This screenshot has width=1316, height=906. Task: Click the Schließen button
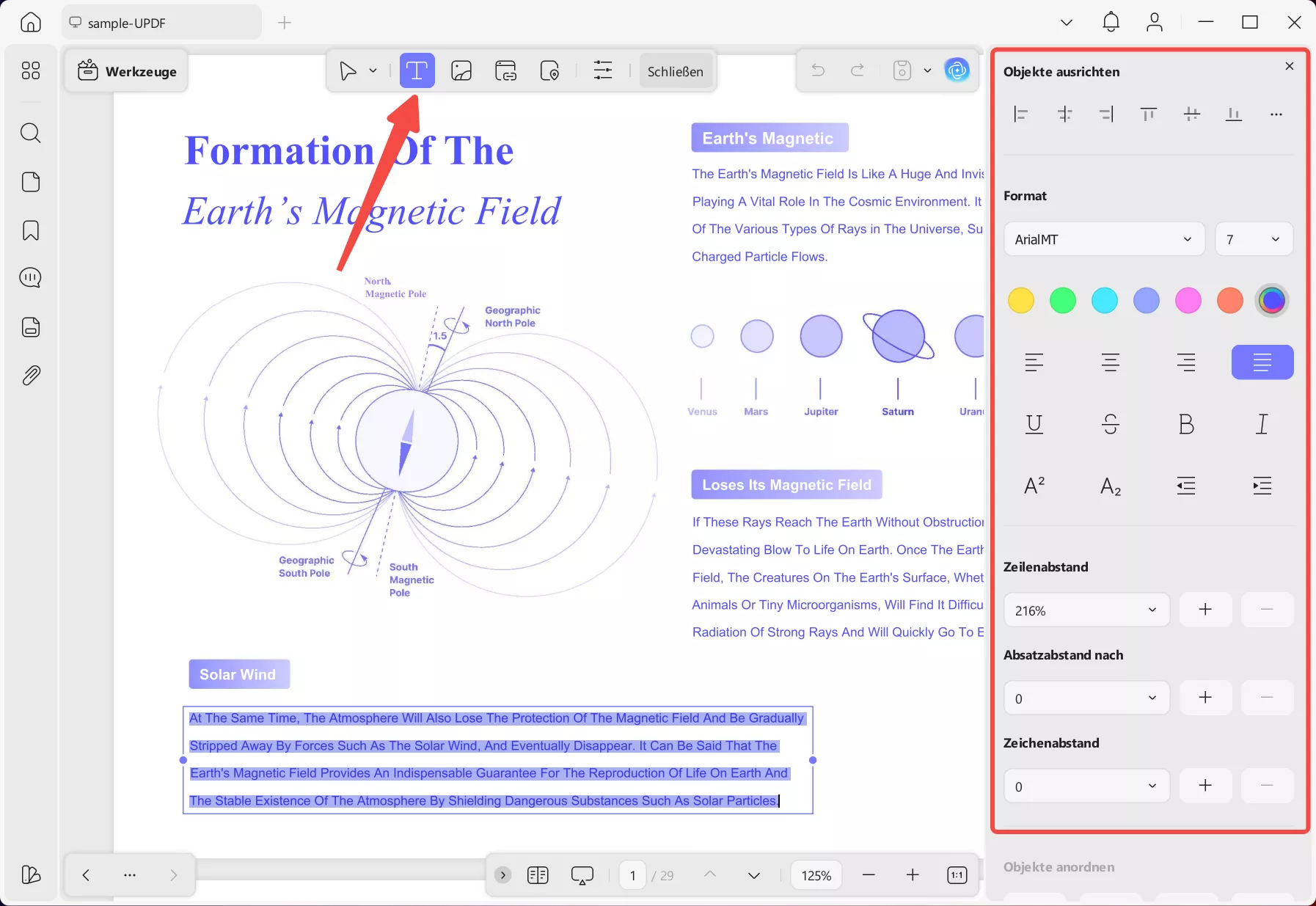point(675,71)
